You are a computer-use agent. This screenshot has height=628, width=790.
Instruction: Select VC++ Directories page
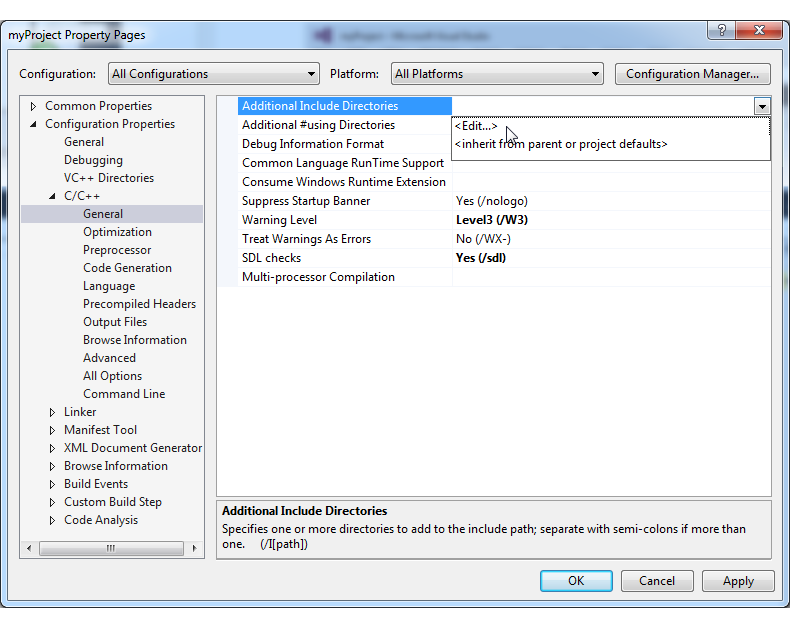(x=109, y=178)
